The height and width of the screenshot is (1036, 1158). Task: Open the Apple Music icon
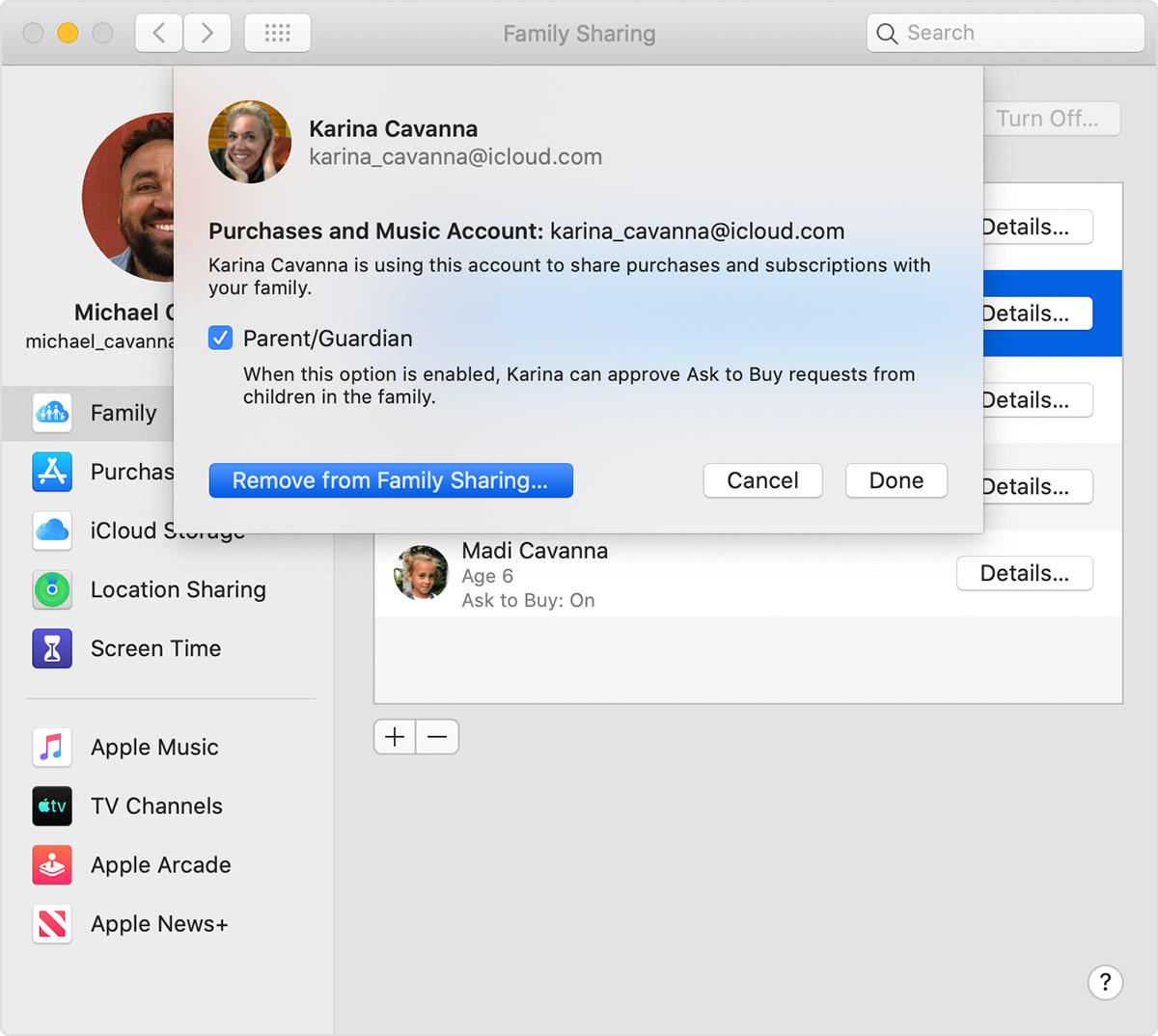[52, 748]
